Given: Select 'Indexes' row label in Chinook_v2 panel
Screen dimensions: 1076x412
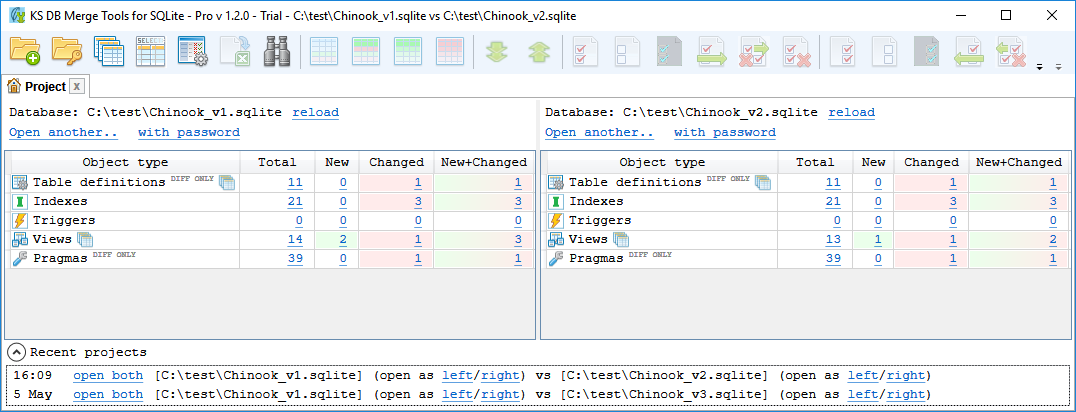Looking at the screenshot, I should coord(596,201).
